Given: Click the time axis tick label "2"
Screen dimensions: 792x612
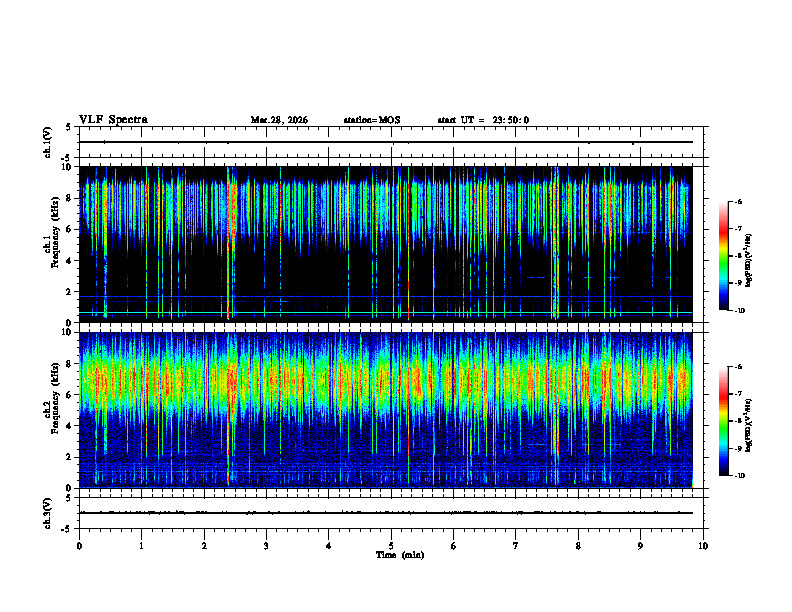Looking at the screenshot, I should [x=204, y=546].
